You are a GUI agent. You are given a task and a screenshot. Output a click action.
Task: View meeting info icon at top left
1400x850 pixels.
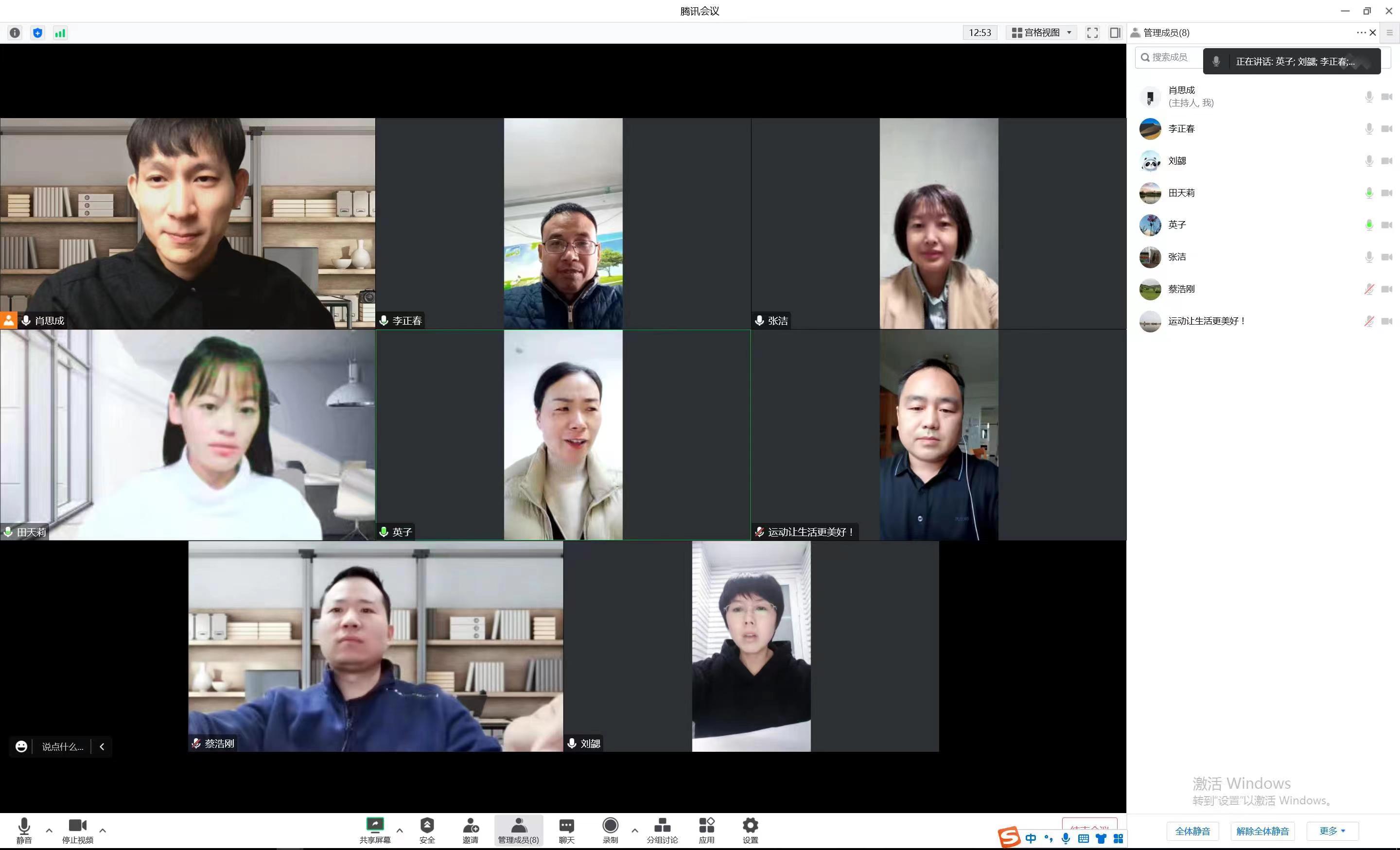coord(15,33)
